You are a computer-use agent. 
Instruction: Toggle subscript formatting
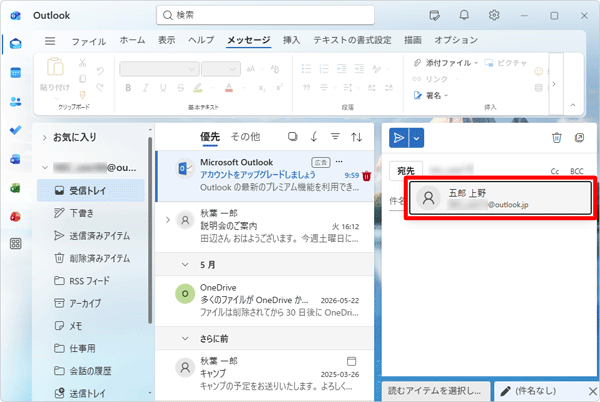pyautogui.click(x=262, y=88)
